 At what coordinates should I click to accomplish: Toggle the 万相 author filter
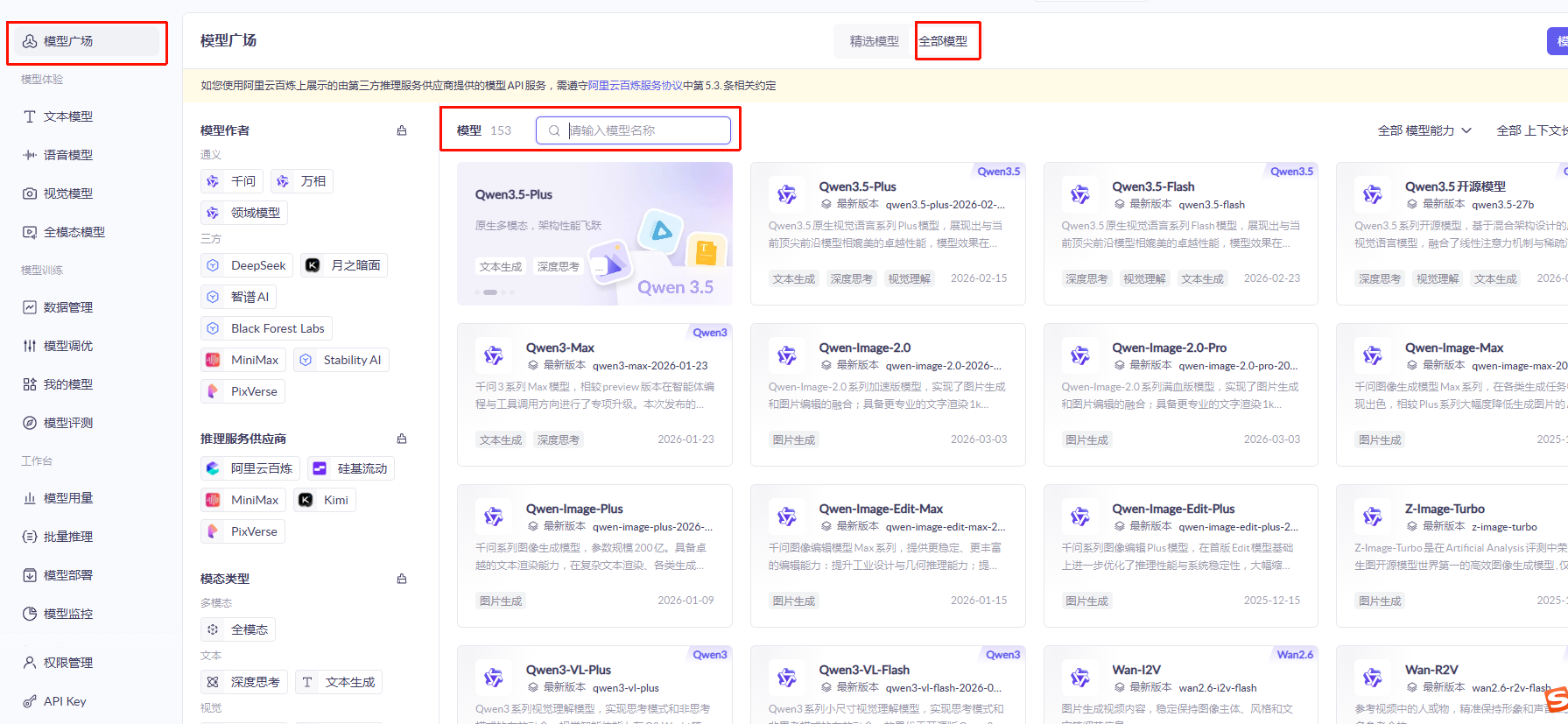pos(302,181)
